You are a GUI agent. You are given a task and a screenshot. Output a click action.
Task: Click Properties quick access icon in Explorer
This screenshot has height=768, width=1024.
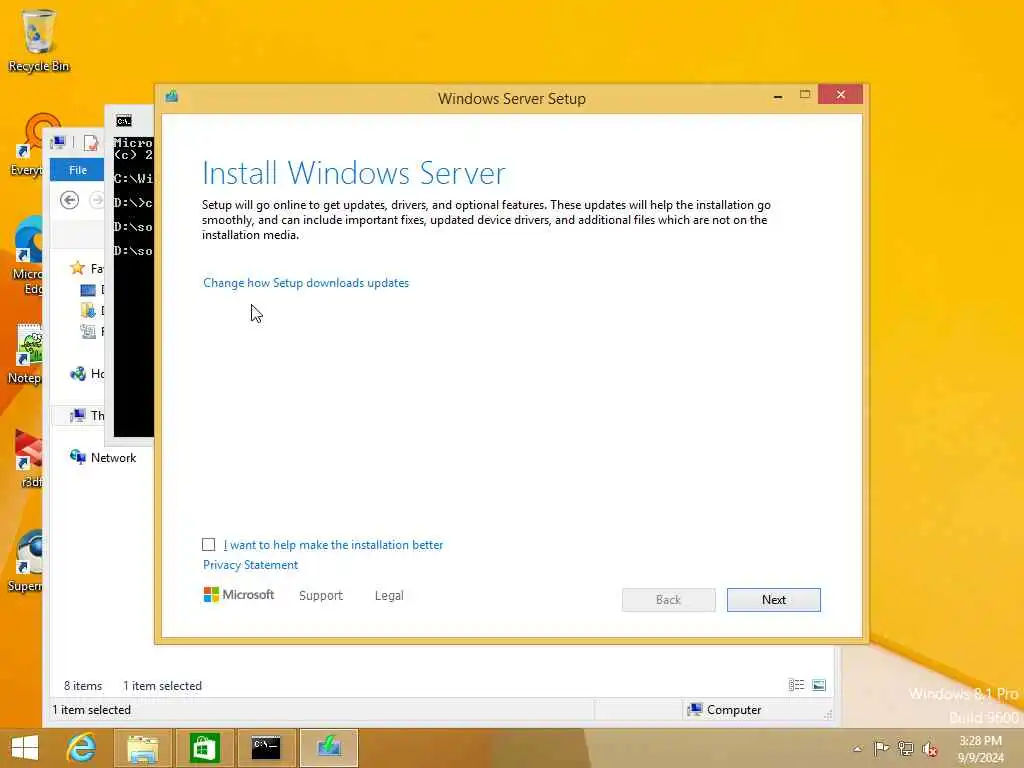(91, 142)
